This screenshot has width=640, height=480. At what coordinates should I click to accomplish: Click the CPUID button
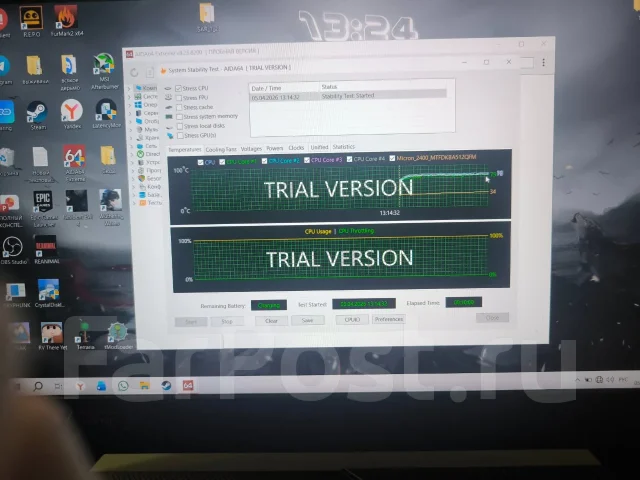coord(352,320)
